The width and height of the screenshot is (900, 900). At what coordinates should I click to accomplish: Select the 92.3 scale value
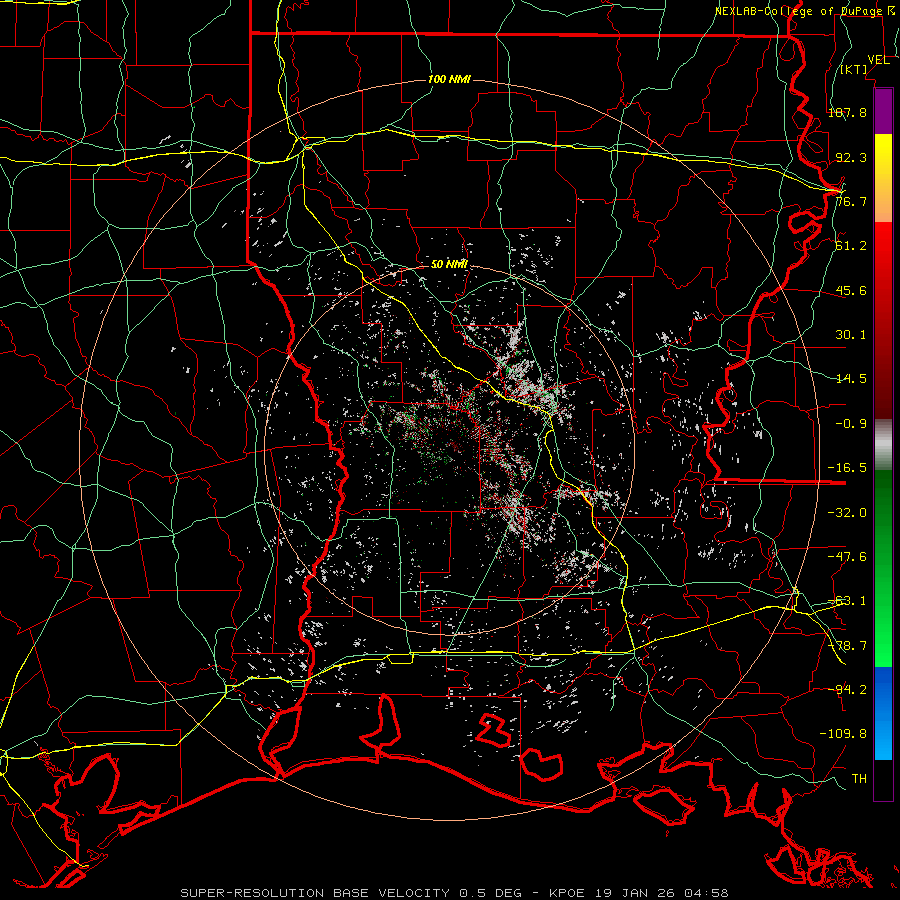coord(851,157)
